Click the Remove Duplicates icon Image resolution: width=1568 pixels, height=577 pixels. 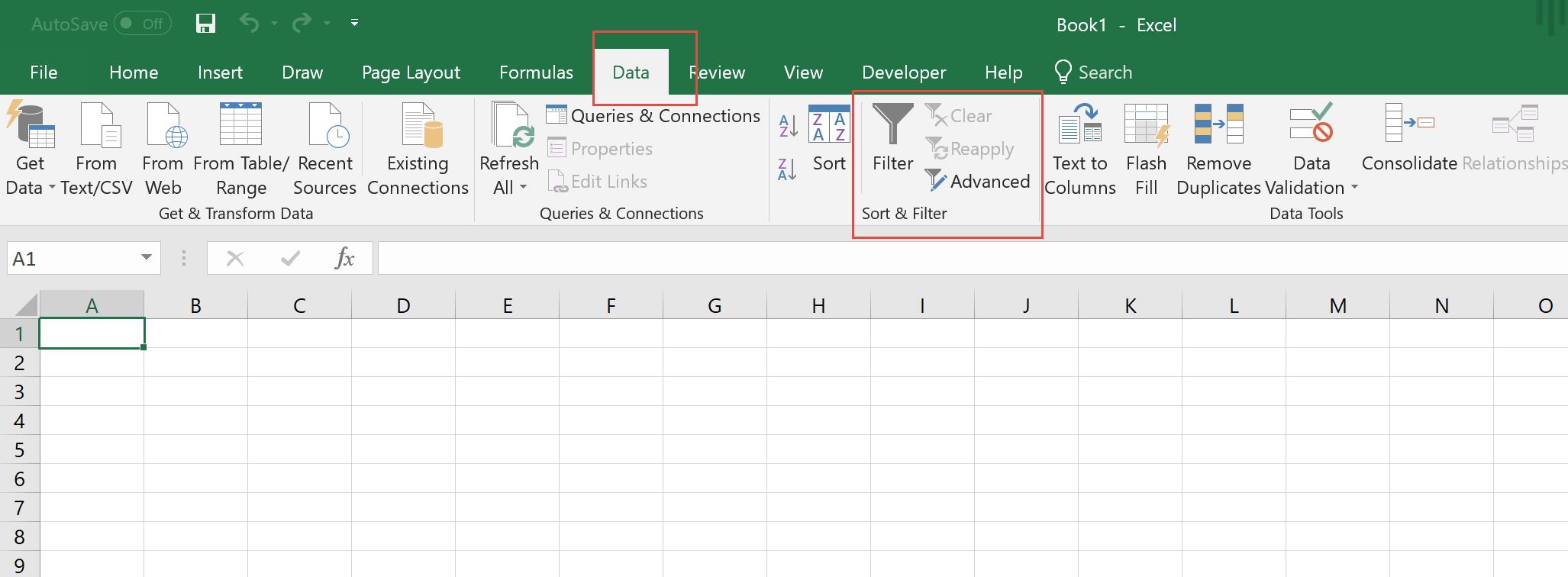(x=1218, y=126)
